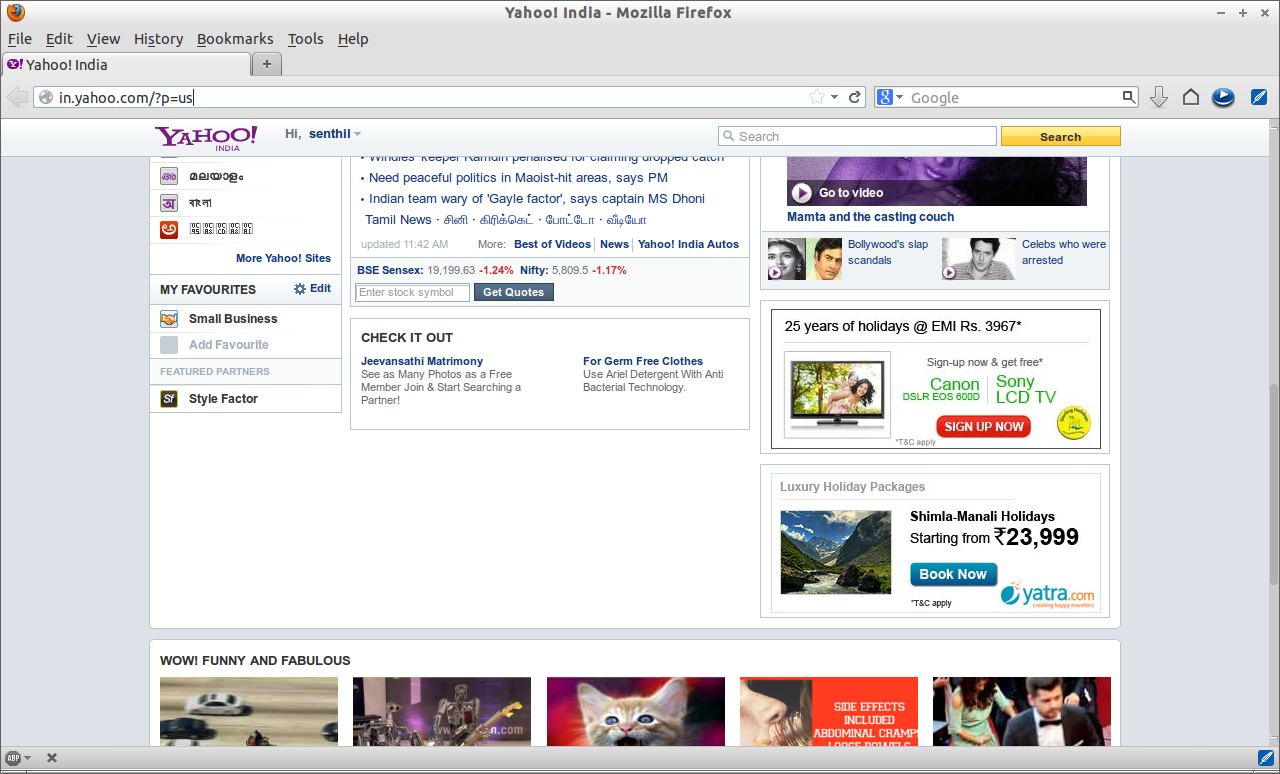
Task: Open the ABP dropdown arrow in status bar
Action: click(27, 758)
